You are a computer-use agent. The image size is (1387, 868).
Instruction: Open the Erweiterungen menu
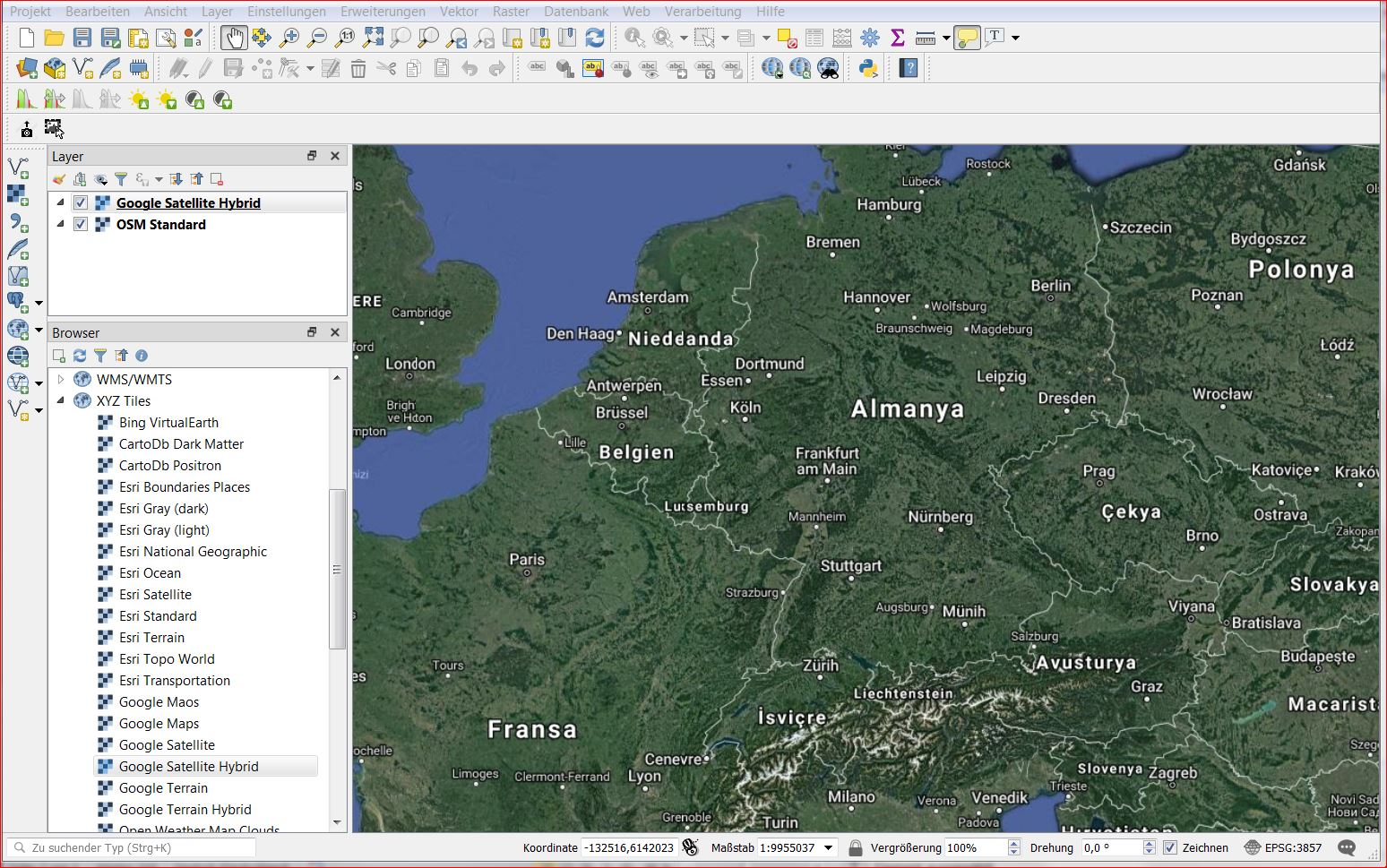point(383,12)
